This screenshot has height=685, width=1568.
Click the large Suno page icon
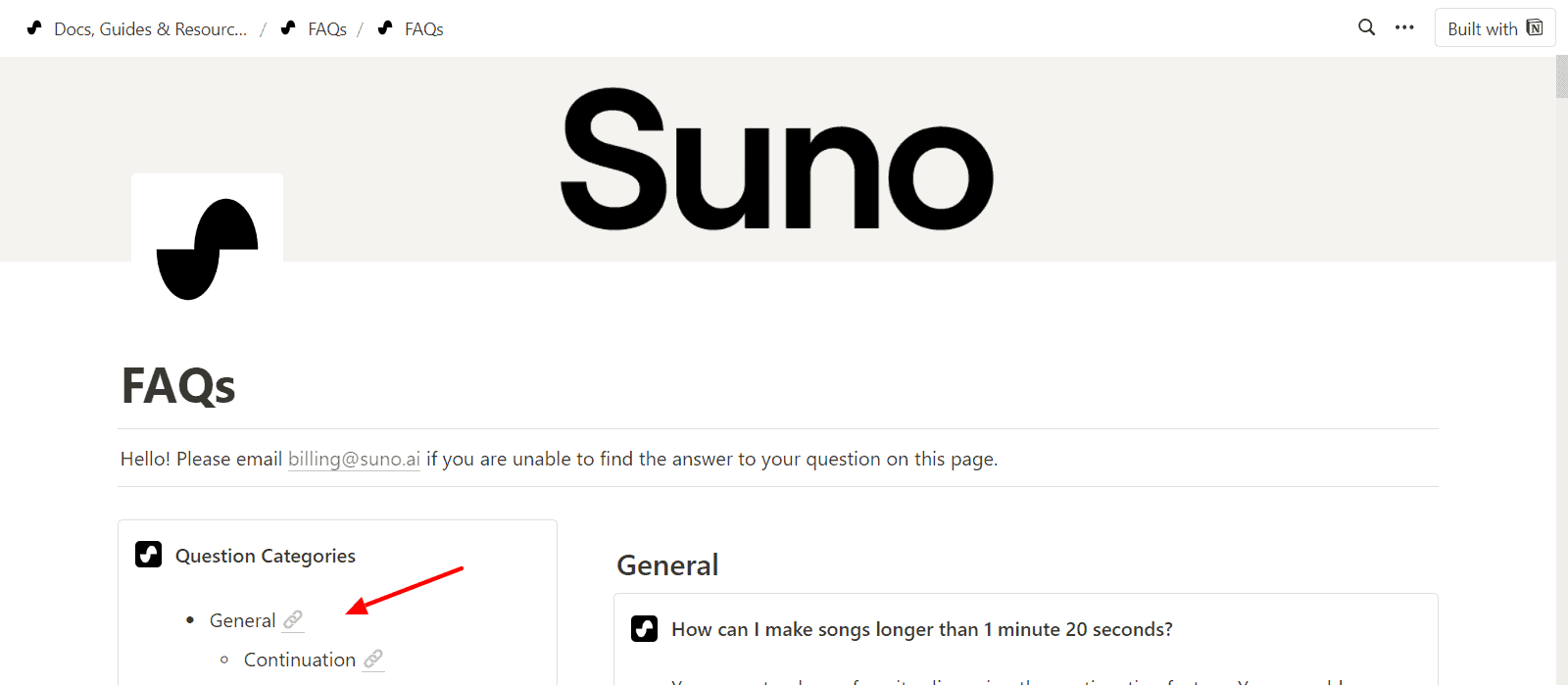pos(207,249)
